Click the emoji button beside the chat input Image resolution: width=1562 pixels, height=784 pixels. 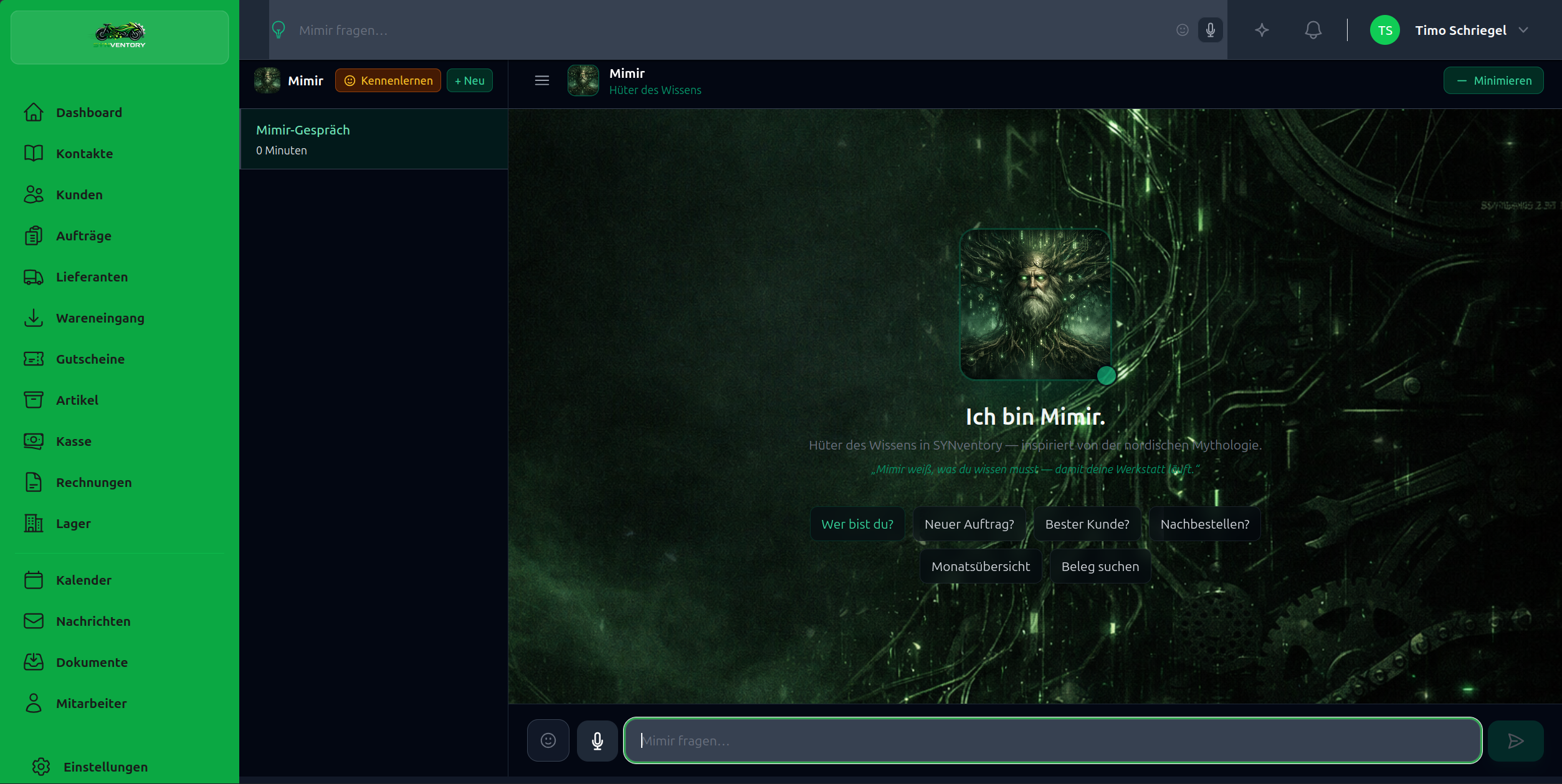548,740
